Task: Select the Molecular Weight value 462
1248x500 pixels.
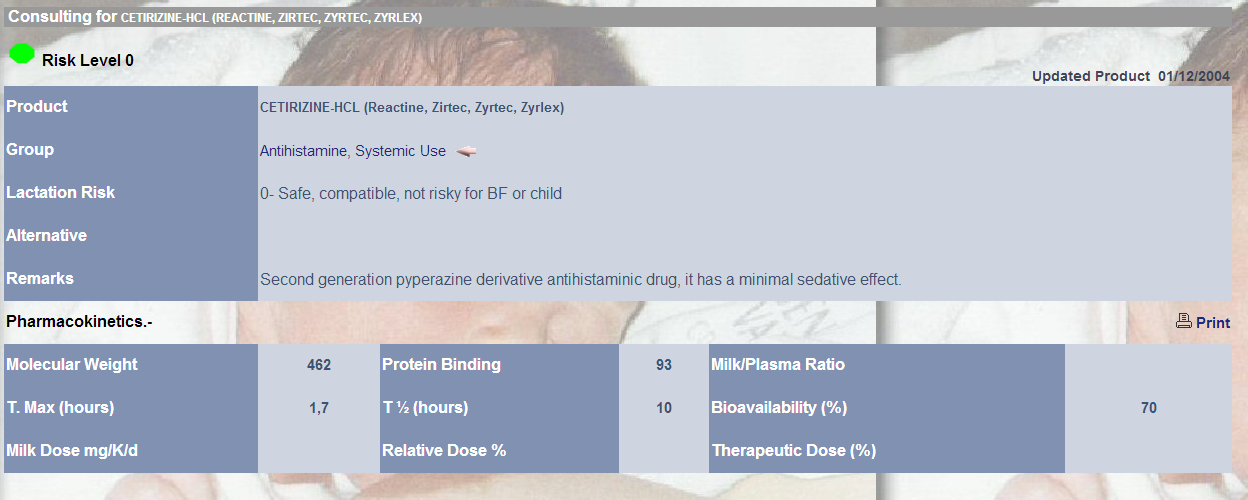Action: pyautogui.click(x=319, y=365)
